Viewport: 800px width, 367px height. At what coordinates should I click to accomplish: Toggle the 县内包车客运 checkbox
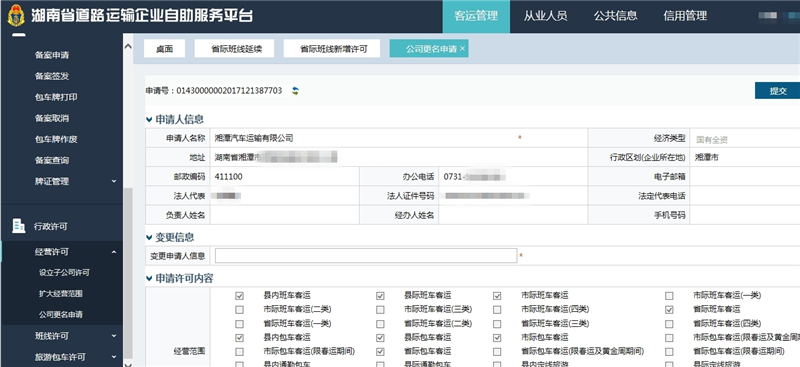(x=239, y=338)
